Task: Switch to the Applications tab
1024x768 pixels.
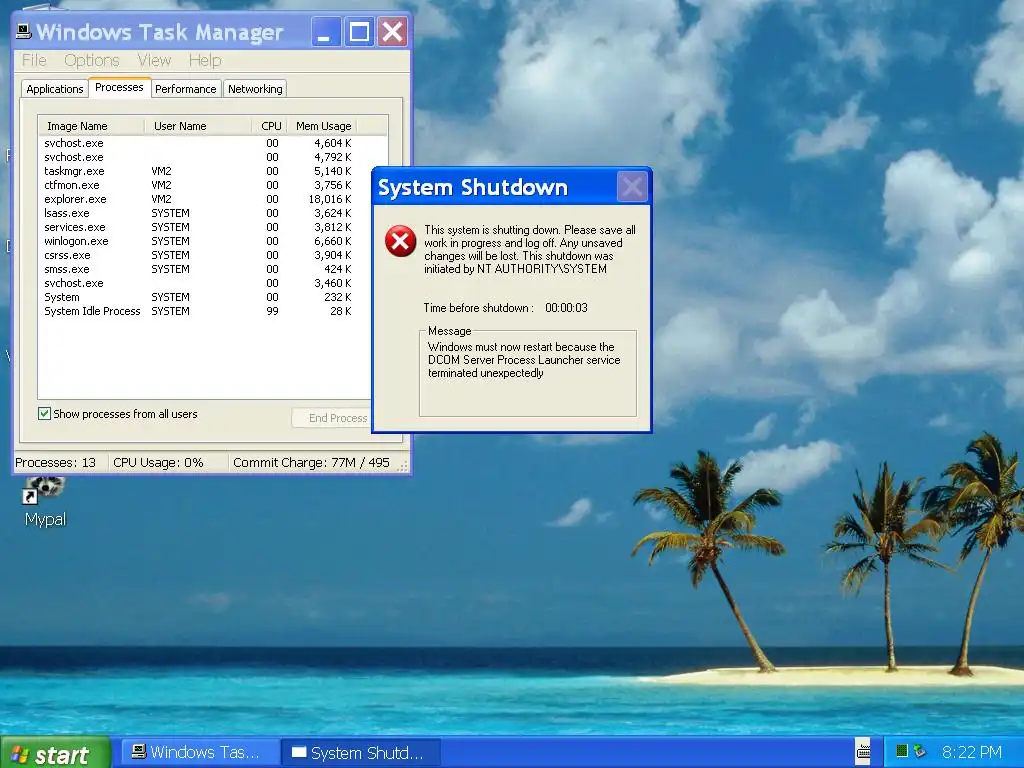Action: point(55,89)
